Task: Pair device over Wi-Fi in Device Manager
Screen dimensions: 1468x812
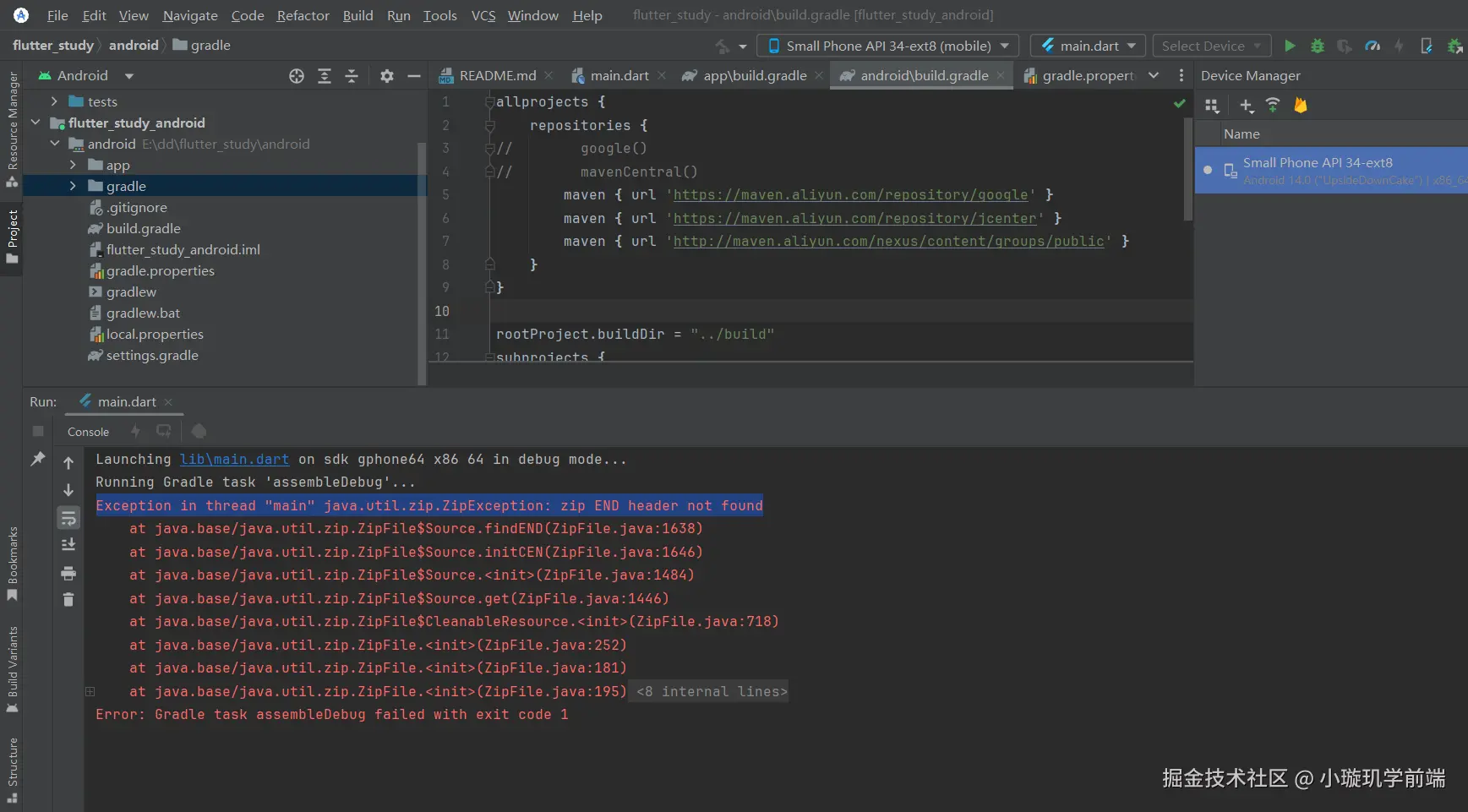Action: pos(1273,105)
